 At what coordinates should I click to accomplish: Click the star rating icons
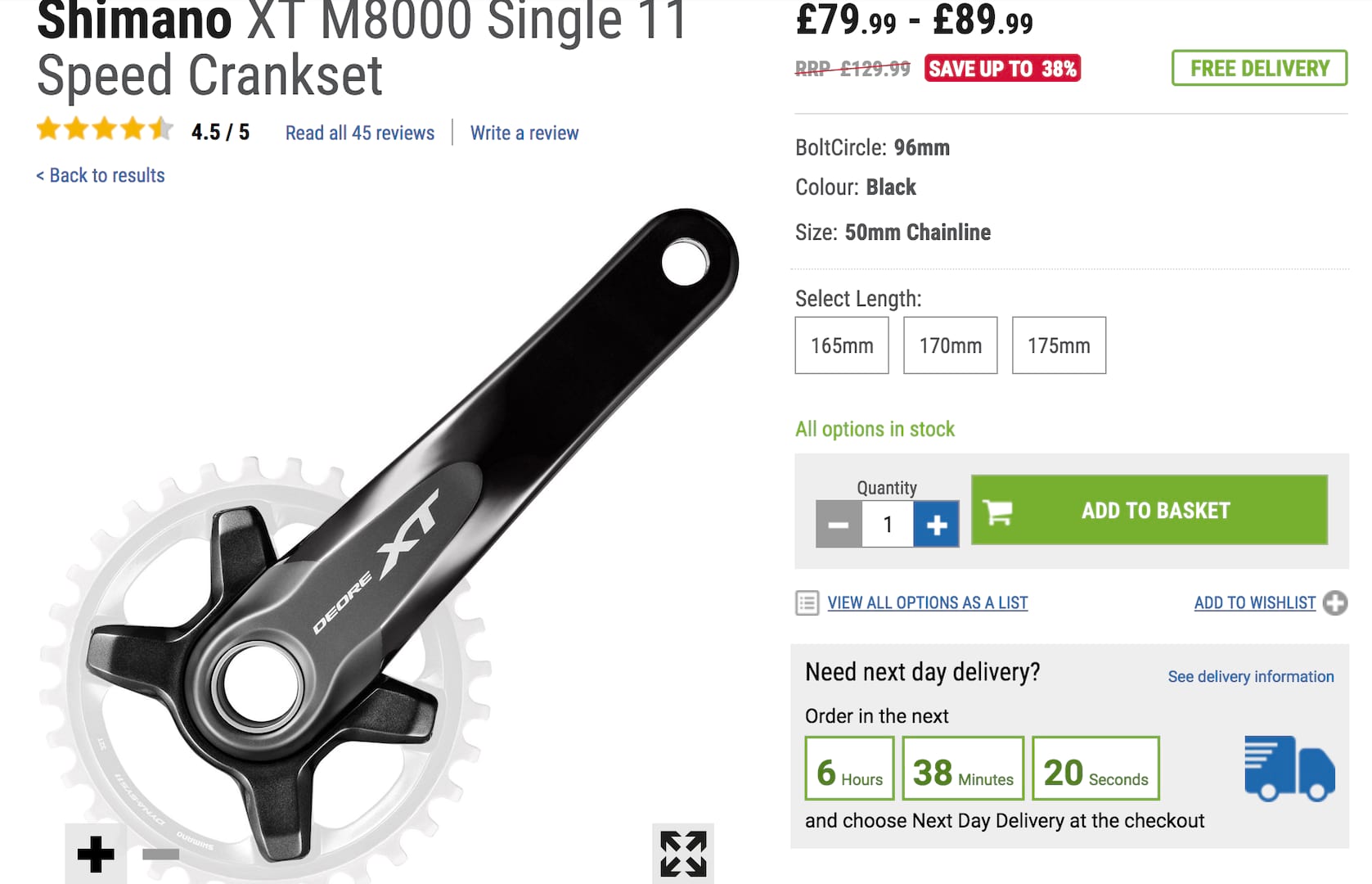[105, 129]
